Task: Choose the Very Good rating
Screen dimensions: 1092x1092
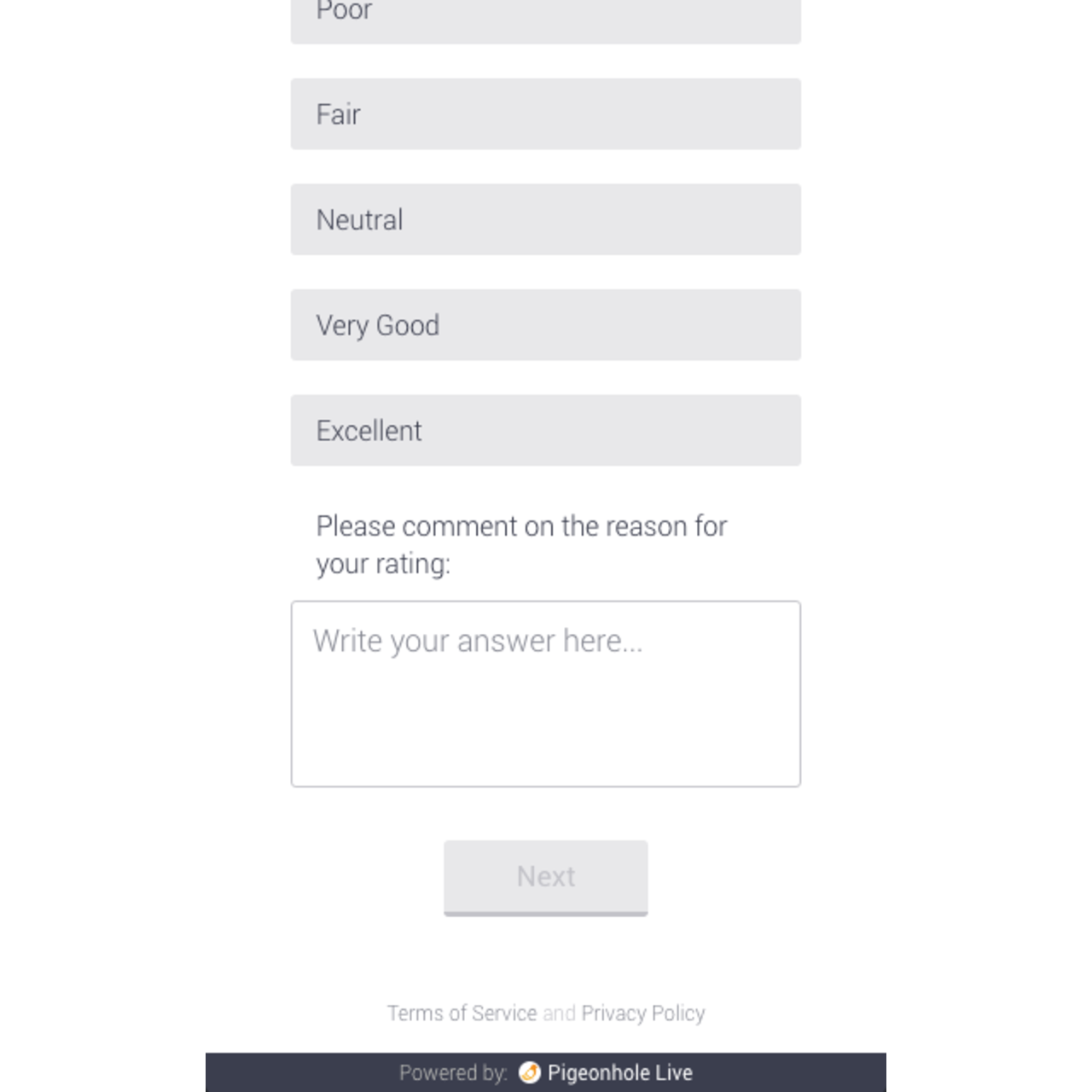Action: (x=545, y=325)
